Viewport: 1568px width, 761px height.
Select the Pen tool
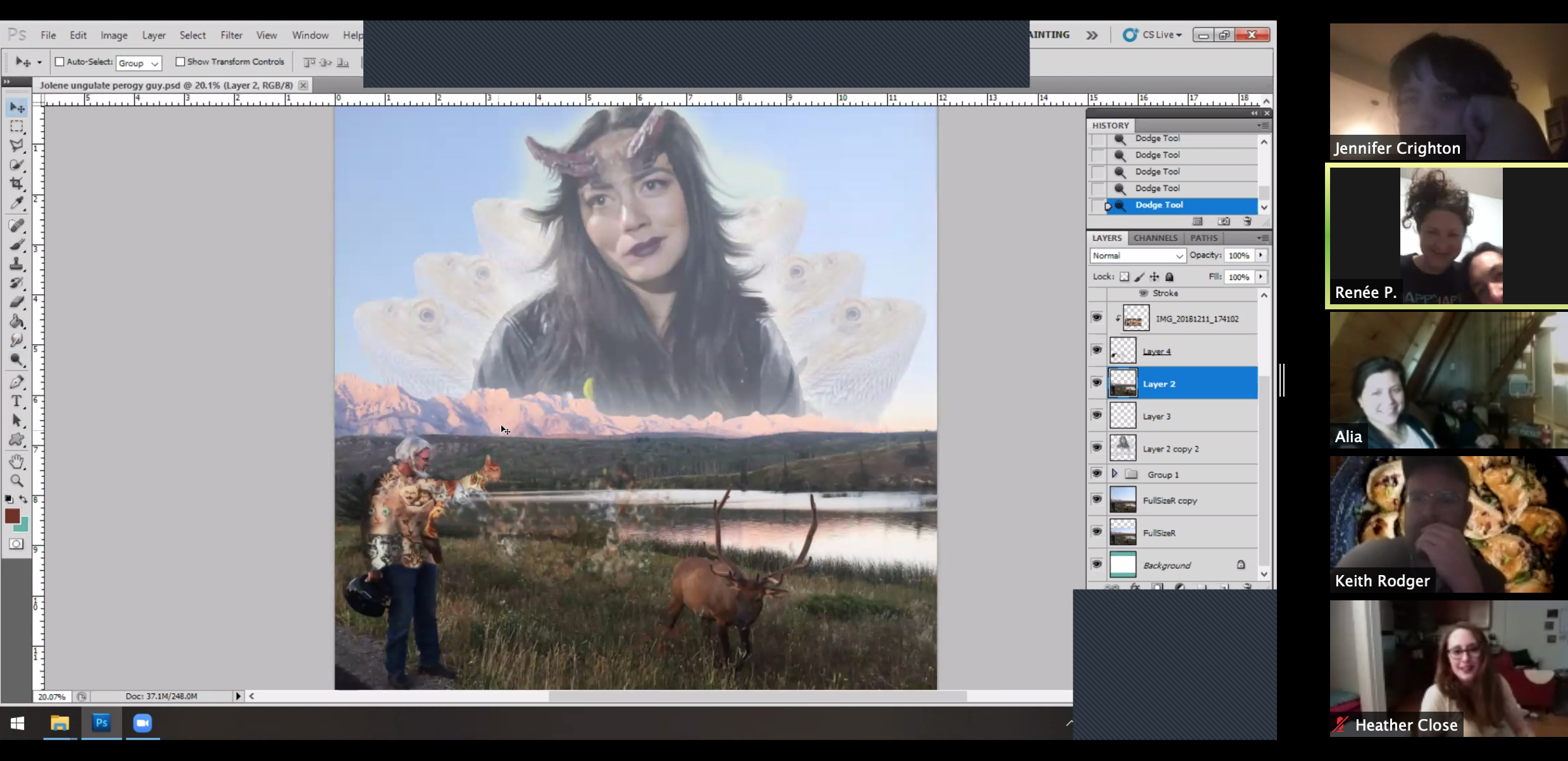pos(16,382)
